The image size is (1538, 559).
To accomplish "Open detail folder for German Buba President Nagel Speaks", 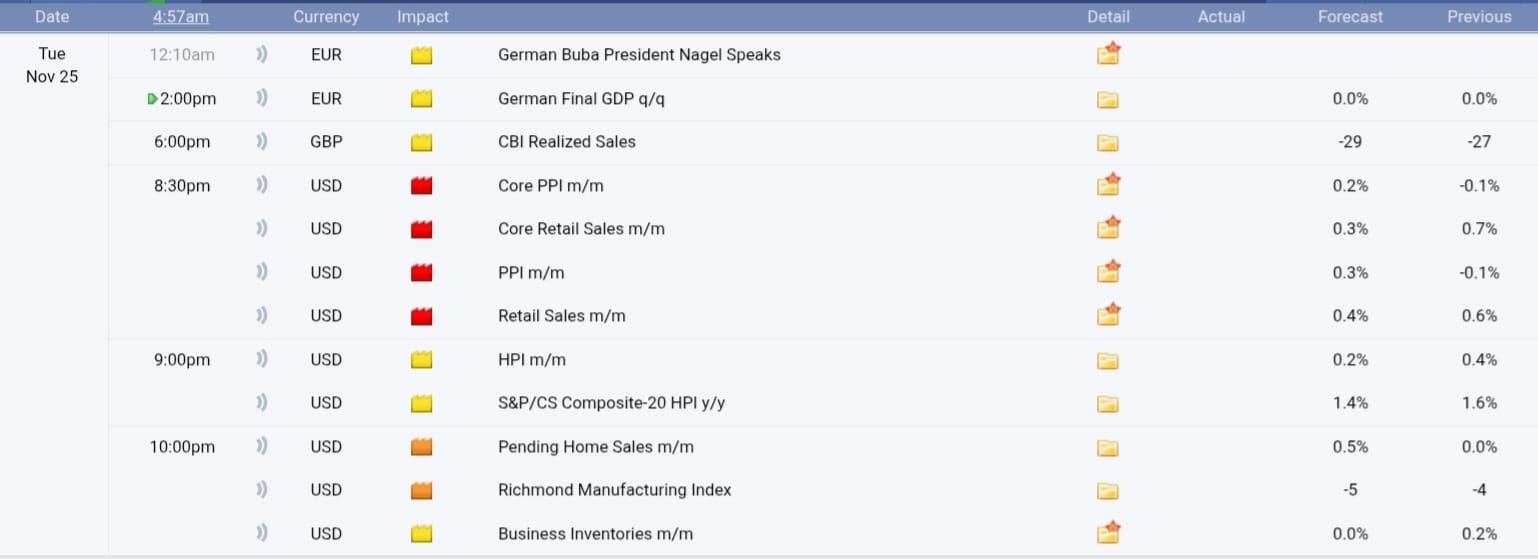I will tap(1107, 55).
